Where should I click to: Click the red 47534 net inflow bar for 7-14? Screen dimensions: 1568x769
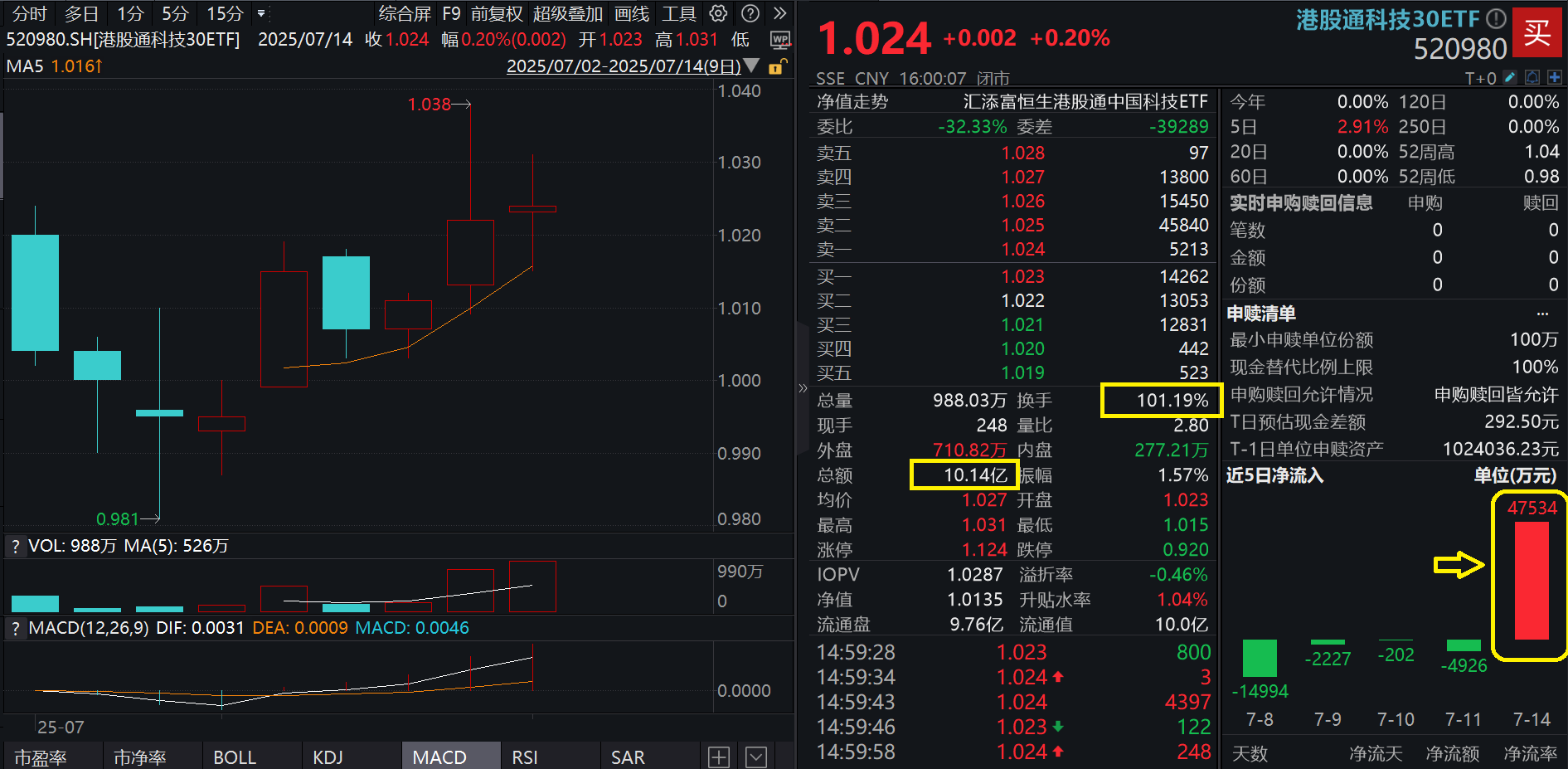[x=1530, y=581]
